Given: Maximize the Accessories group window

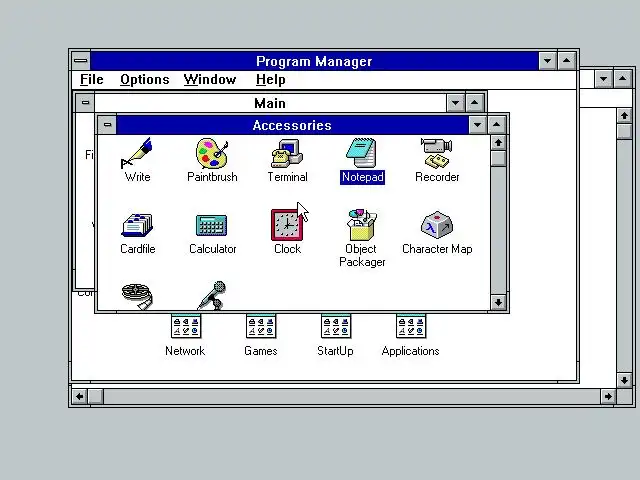Looking at the screenshot, I should point(496,125).
